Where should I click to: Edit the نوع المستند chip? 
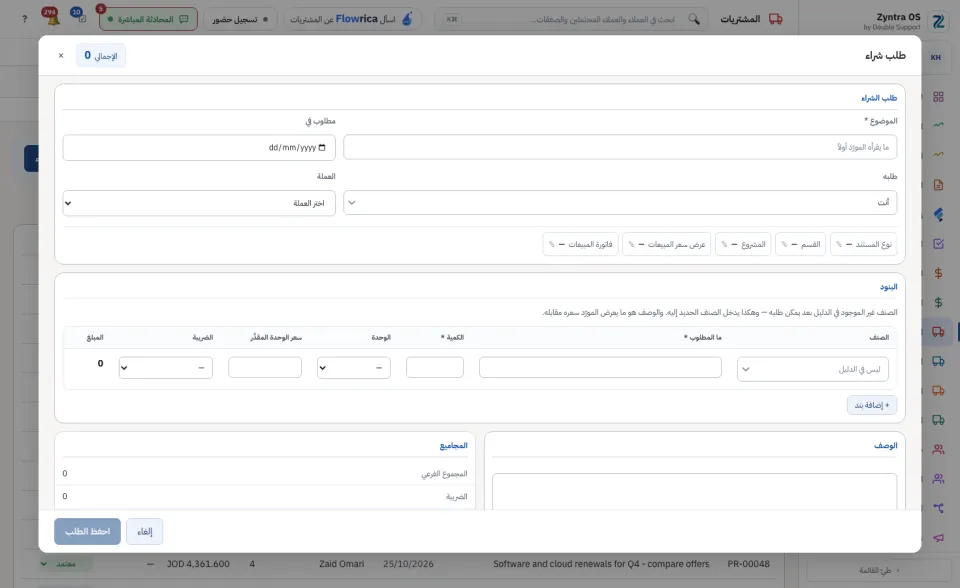[863, 244]
